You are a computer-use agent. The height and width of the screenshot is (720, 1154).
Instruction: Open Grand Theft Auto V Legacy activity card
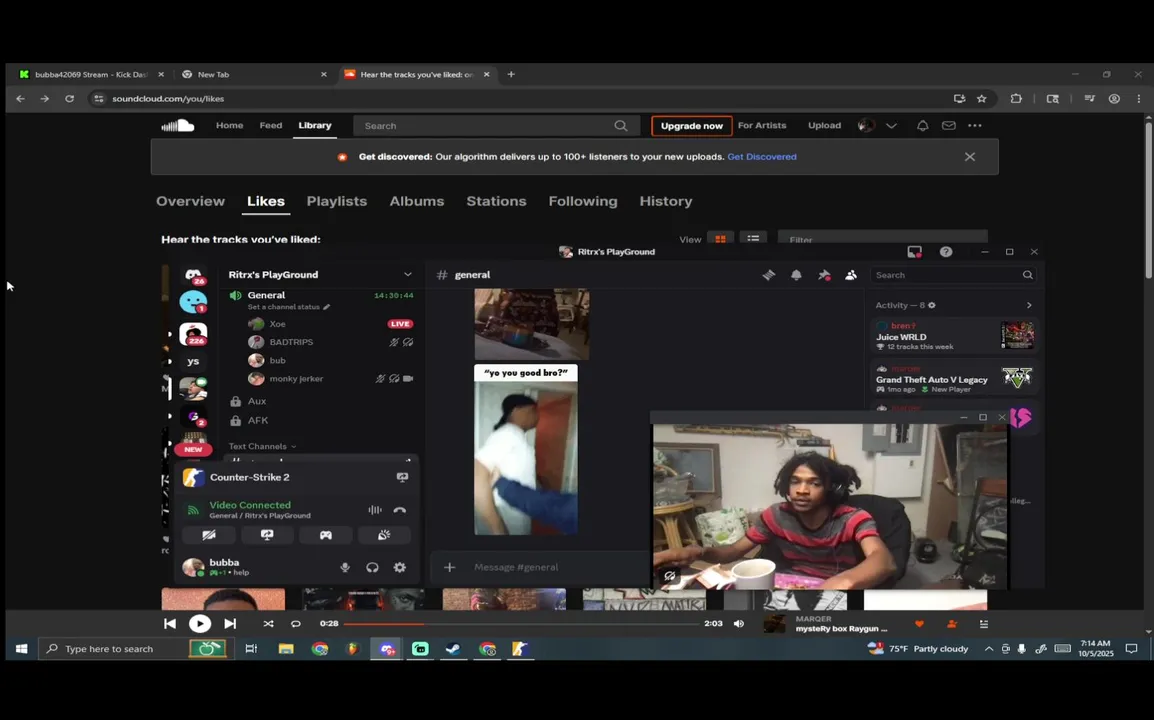[x=954, y=379]
